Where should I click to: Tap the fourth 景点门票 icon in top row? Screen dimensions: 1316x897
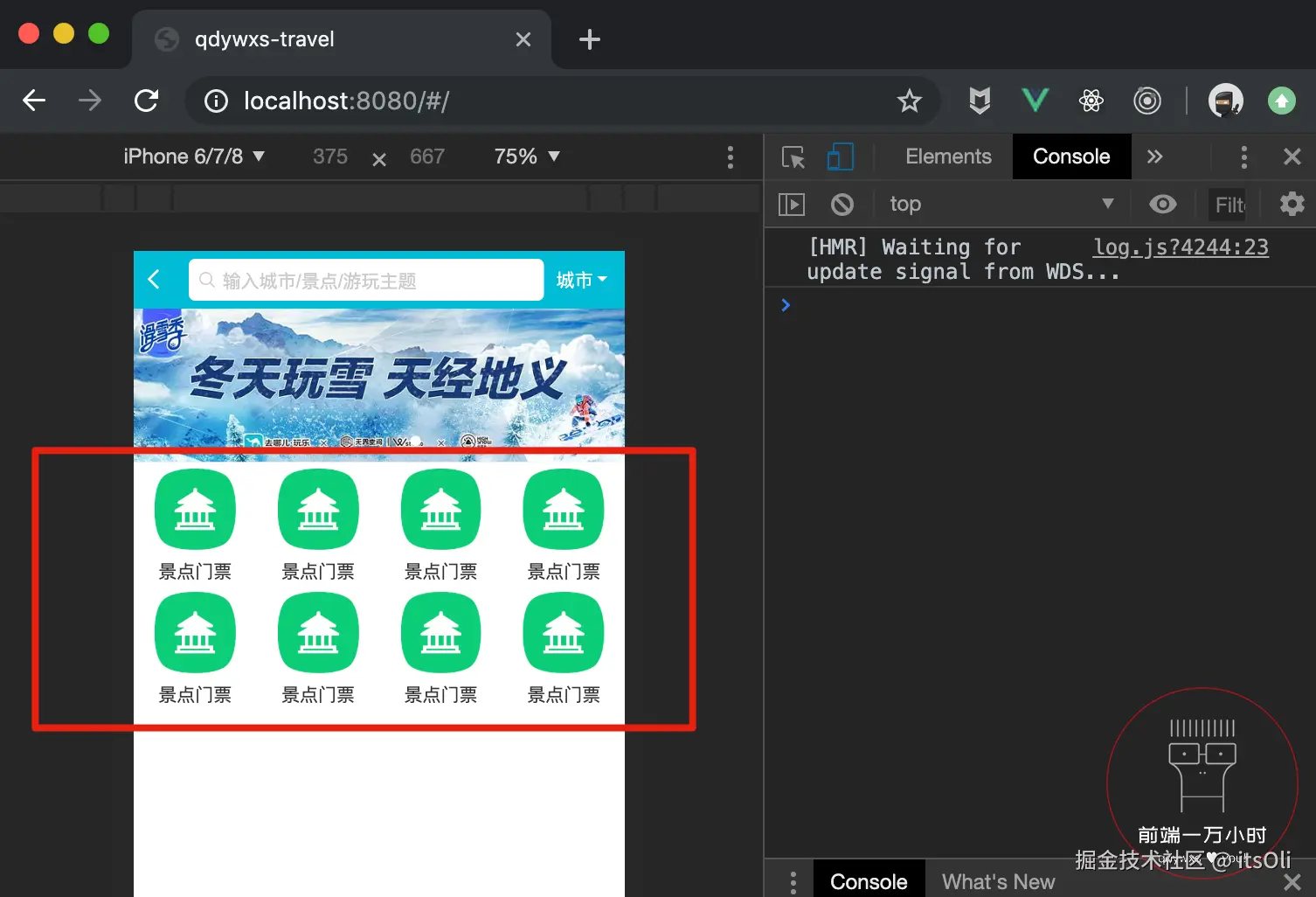click(x=564, y=510)
